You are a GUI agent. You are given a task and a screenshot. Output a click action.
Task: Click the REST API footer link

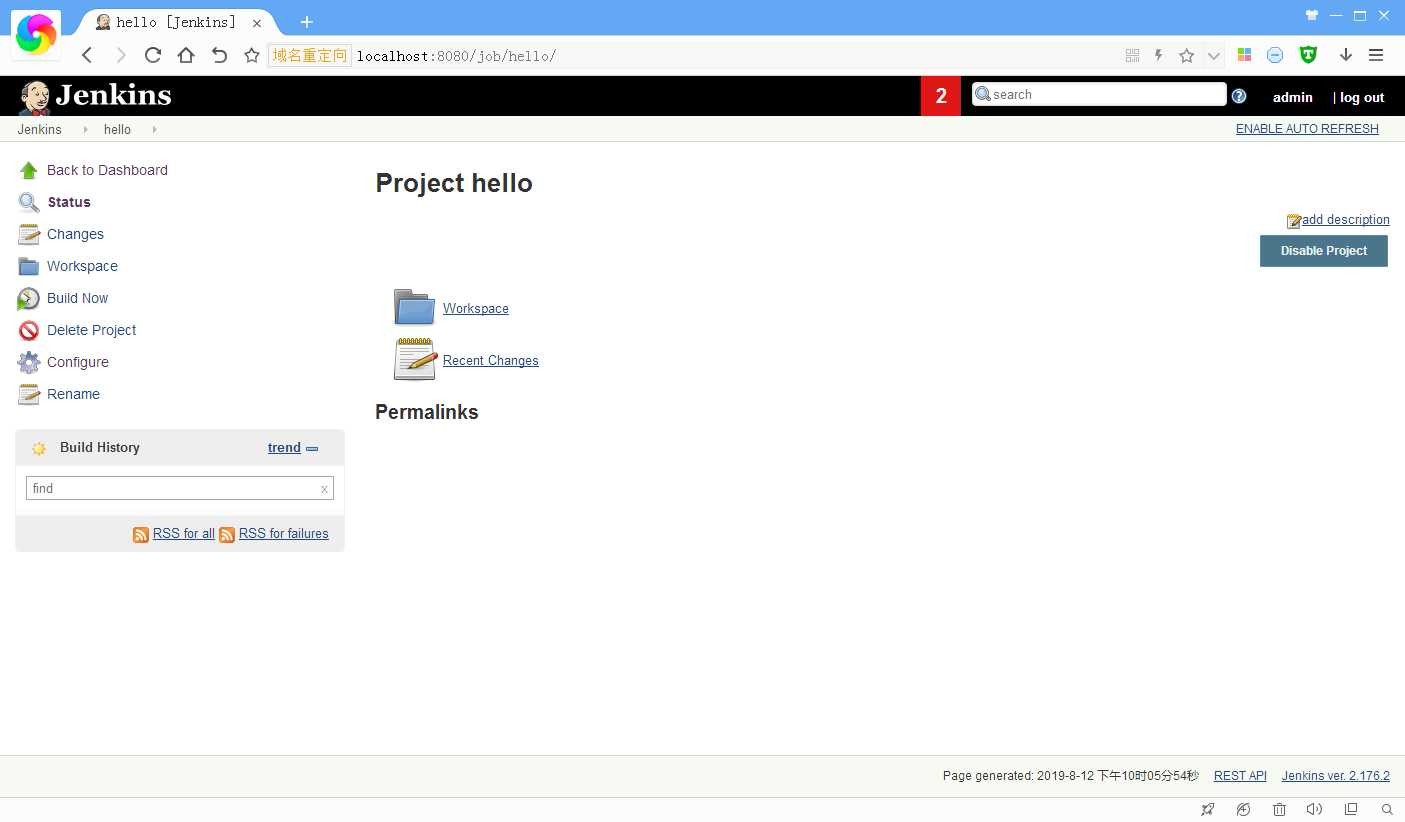coord(1240,776)
